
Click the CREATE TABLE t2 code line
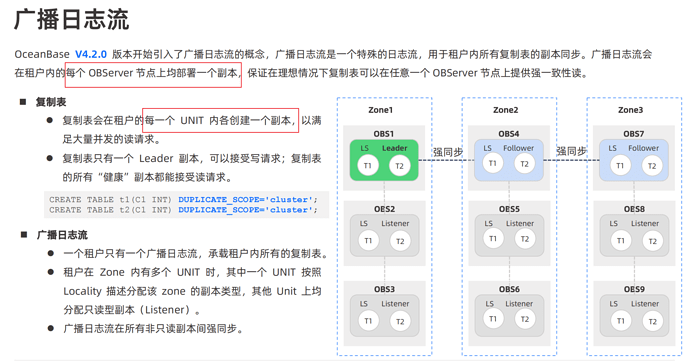tap(183, 210)
